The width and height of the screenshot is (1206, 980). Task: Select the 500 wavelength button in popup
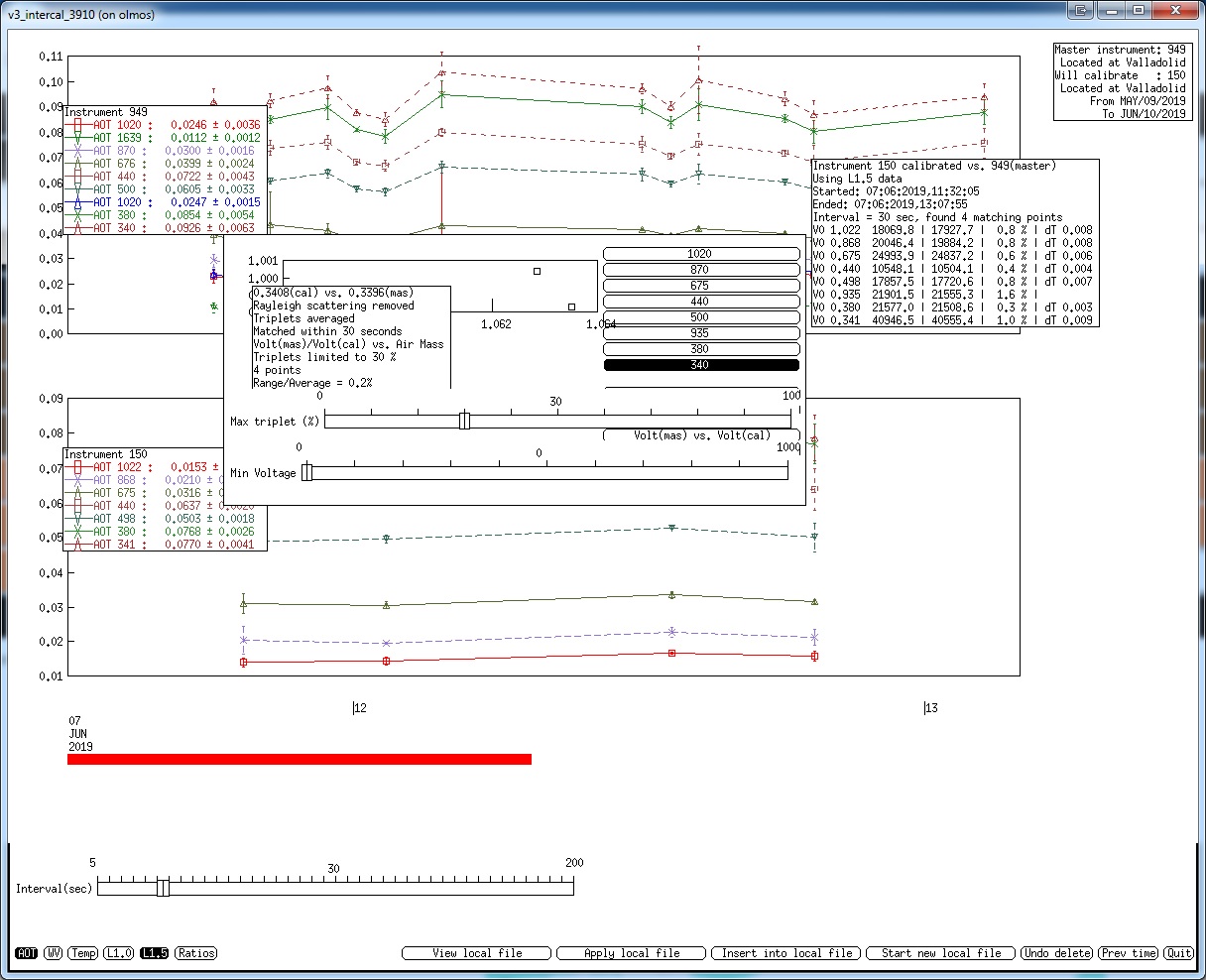(701, 317)
